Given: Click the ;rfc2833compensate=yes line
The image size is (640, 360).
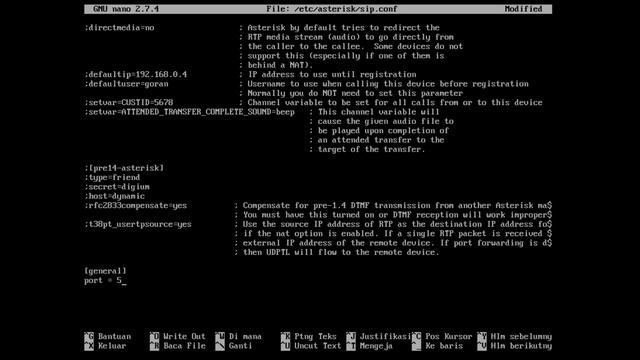Looking at the screenshot, I should click(x=136, y=206).
